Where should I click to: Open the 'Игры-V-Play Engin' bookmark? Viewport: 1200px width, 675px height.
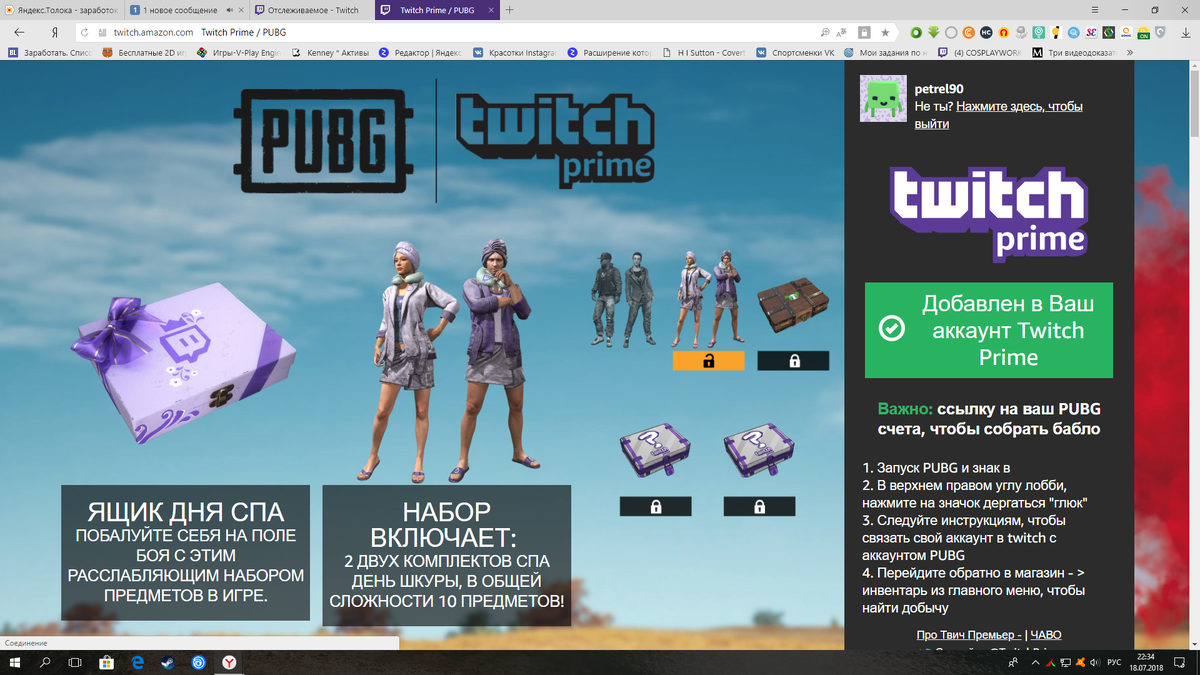[x=239, y=52]
